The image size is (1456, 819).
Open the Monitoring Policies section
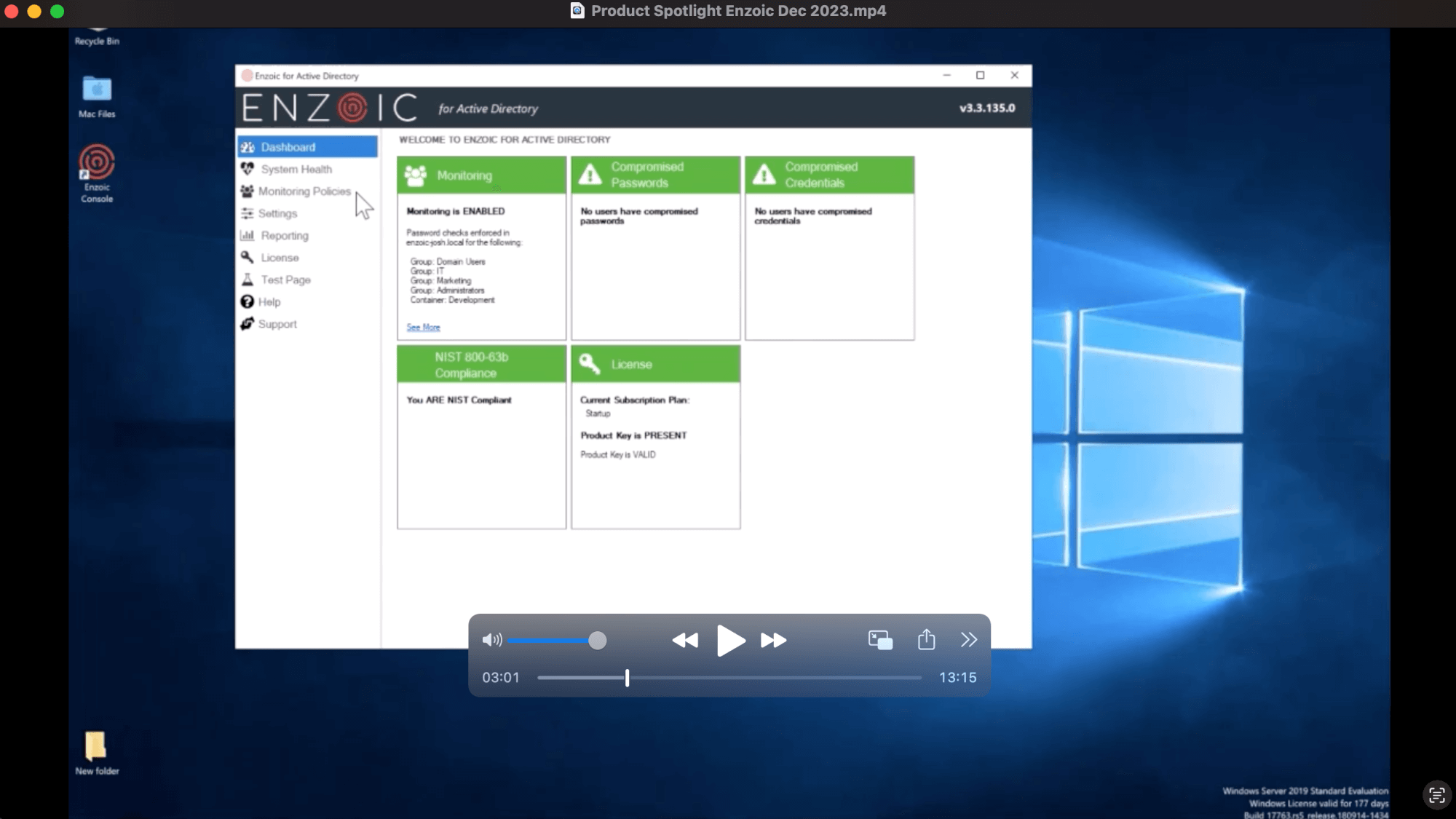pos(304,191)
